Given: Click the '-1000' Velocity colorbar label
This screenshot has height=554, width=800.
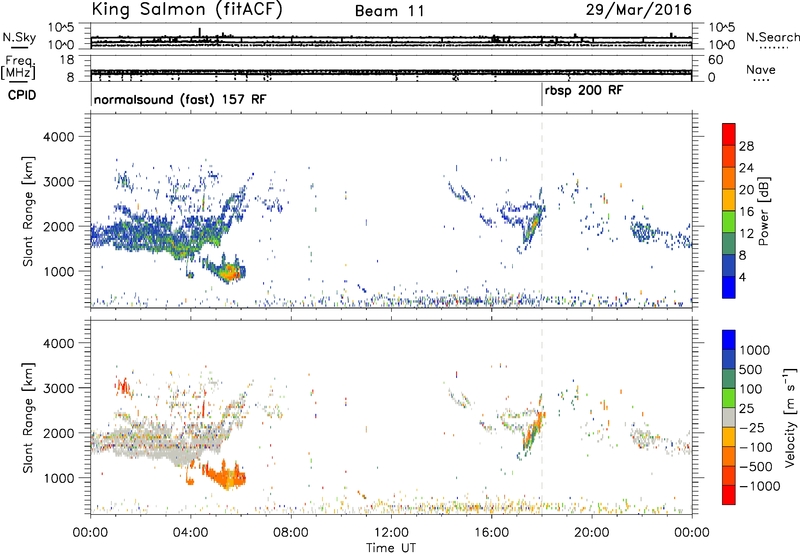Looking at the screenshot, I should (760, 486).
